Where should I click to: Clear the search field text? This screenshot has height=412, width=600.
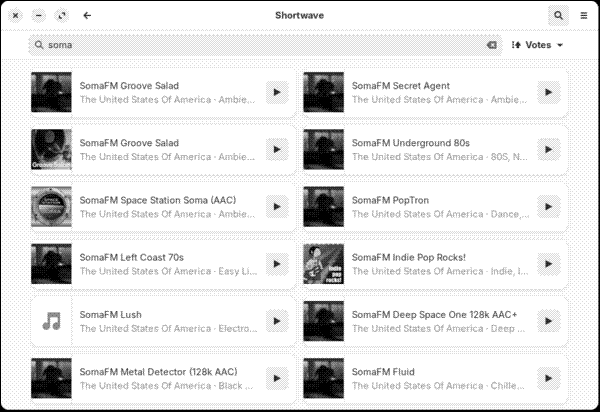492,45
